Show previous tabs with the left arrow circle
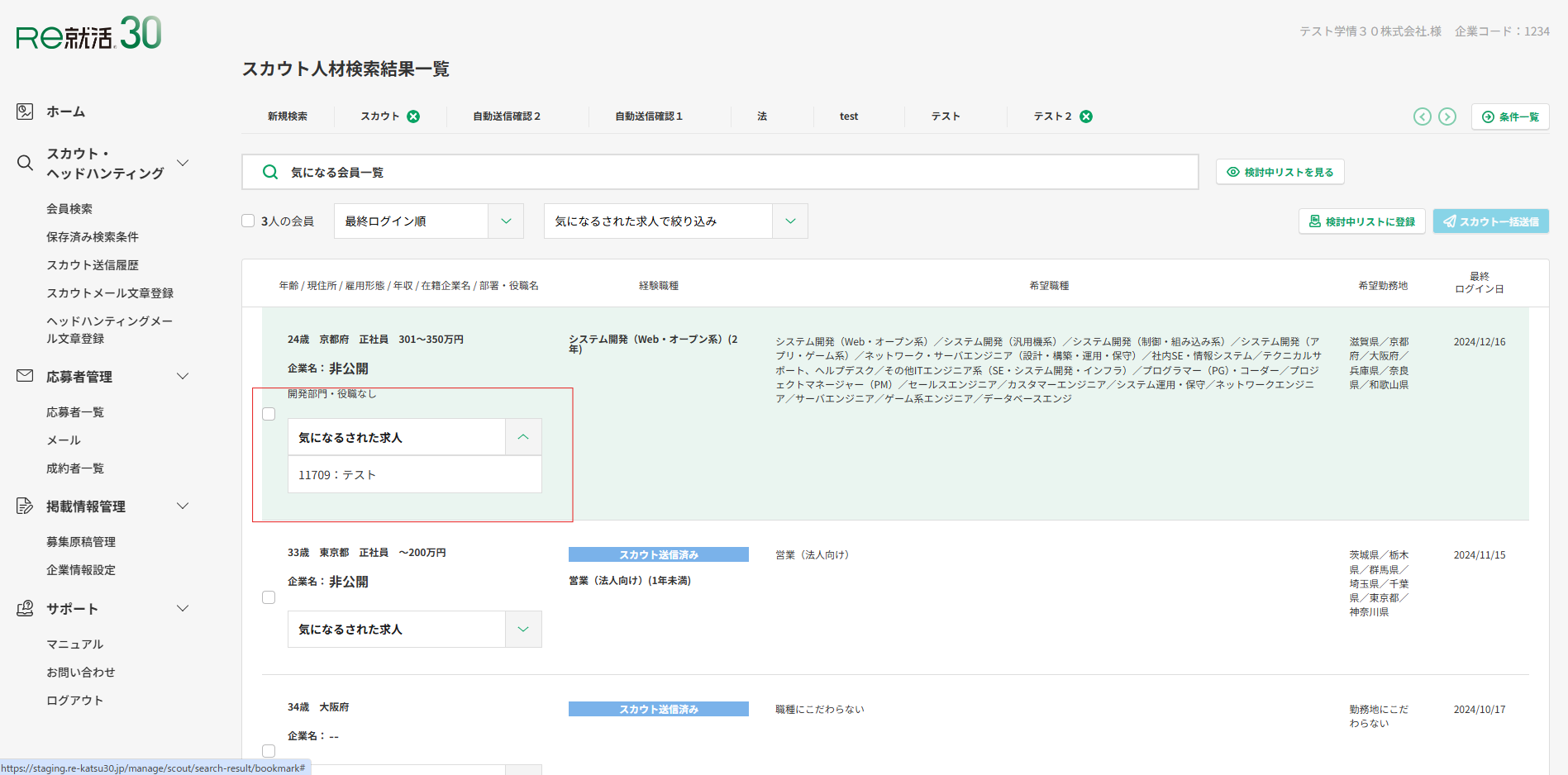Image resolution: width=1568 pixels, height=775 pixels. (1422, 116)
